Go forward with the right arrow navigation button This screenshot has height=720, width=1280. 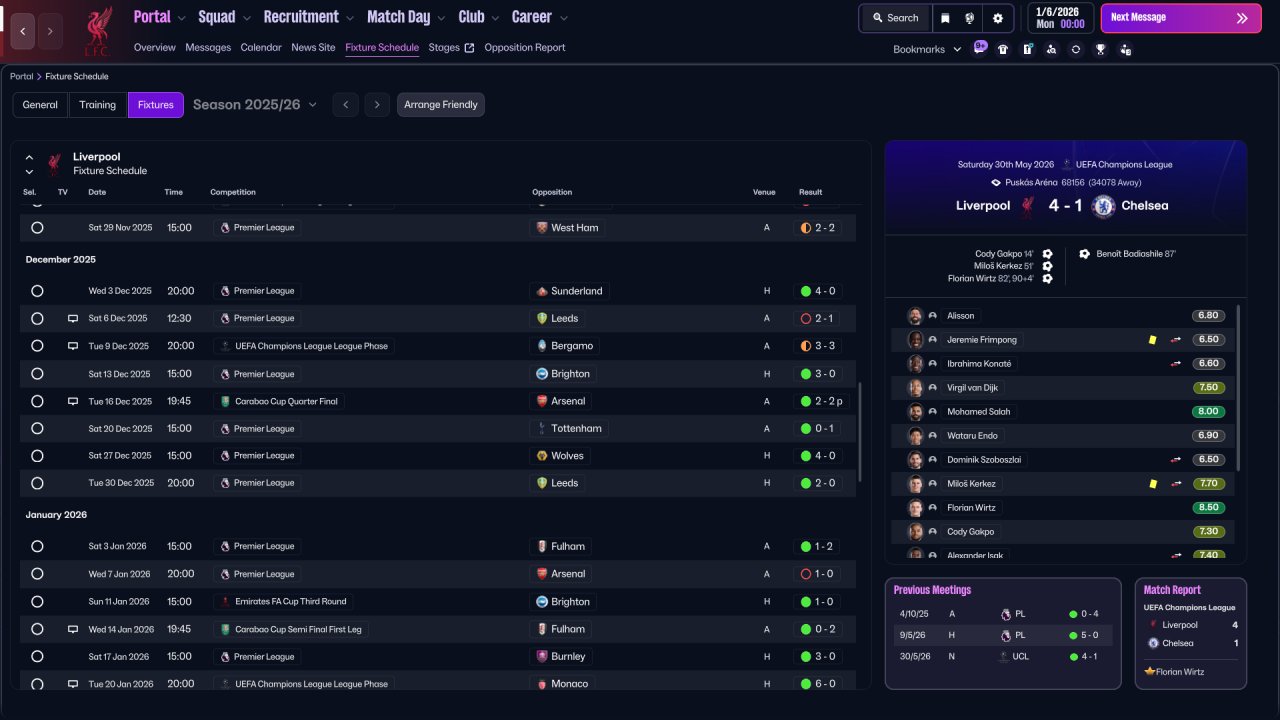tap(50, 31)
